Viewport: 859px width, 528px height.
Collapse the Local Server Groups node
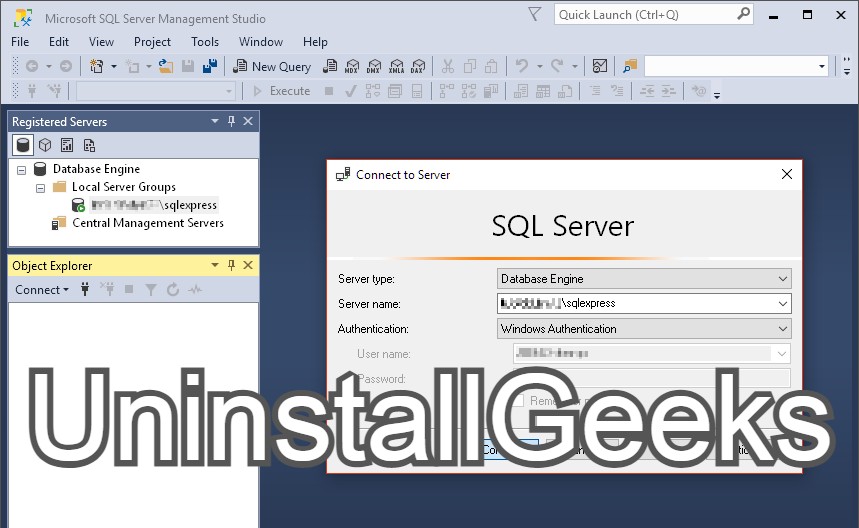(41, 188)
